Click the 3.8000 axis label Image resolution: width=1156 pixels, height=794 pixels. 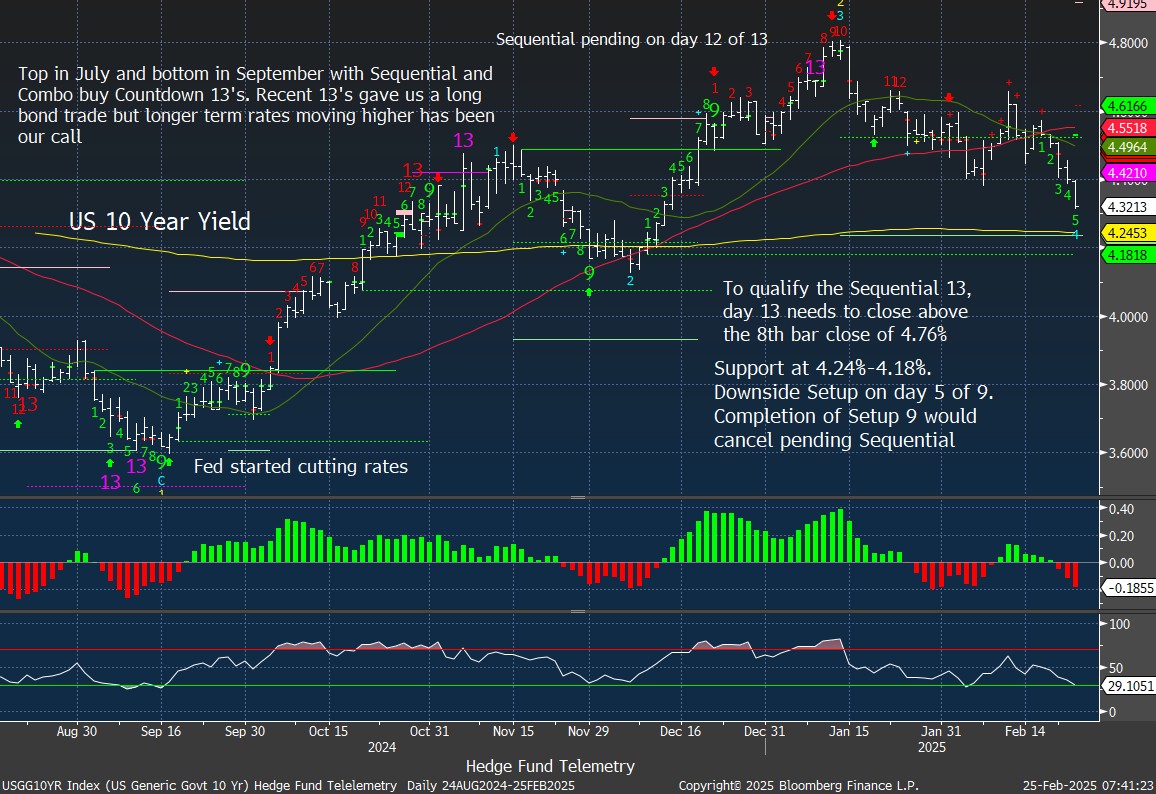click(1128, 385)
